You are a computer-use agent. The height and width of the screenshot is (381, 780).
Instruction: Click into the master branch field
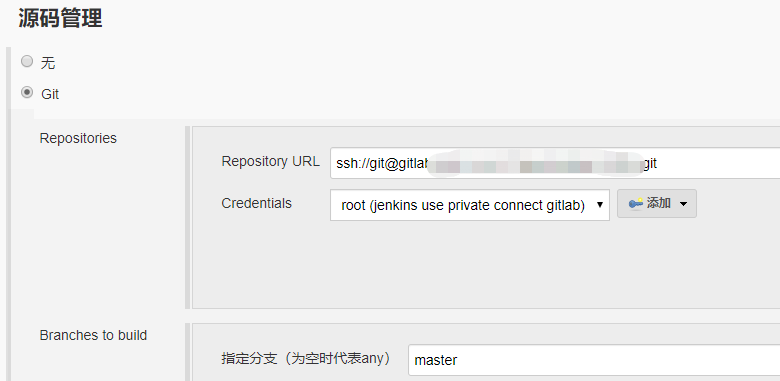tap(594, 360)
